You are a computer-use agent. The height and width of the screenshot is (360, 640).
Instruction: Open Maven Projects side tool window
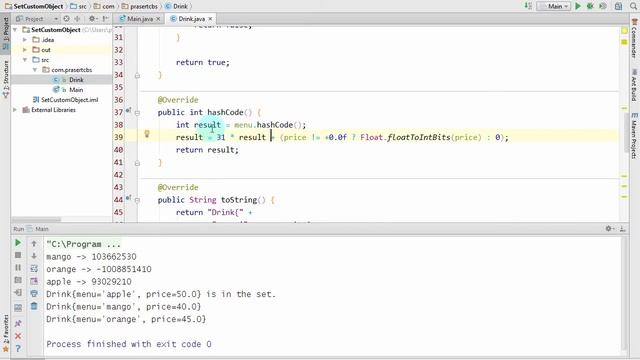634,136
